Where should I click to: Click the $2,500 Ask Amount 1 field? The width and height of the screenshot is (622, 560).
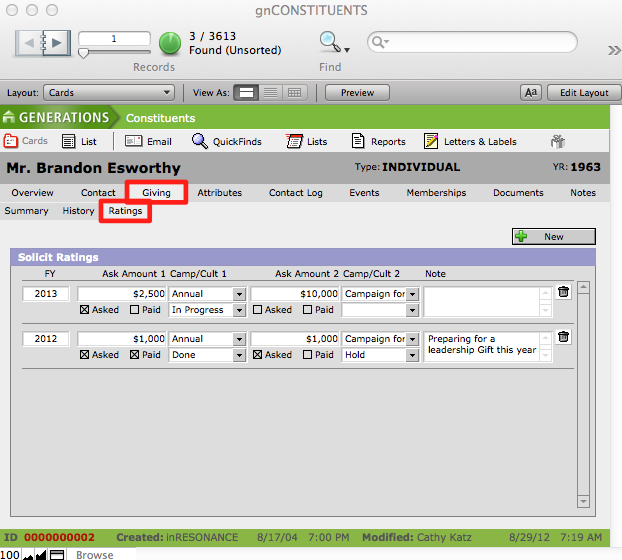click(121, 294)
